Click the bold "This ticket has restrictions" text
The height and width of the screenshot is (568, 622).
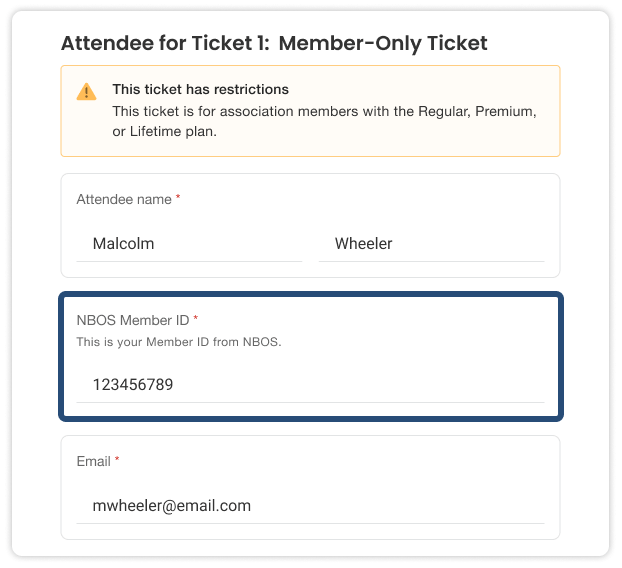click(x=200, y=89)
